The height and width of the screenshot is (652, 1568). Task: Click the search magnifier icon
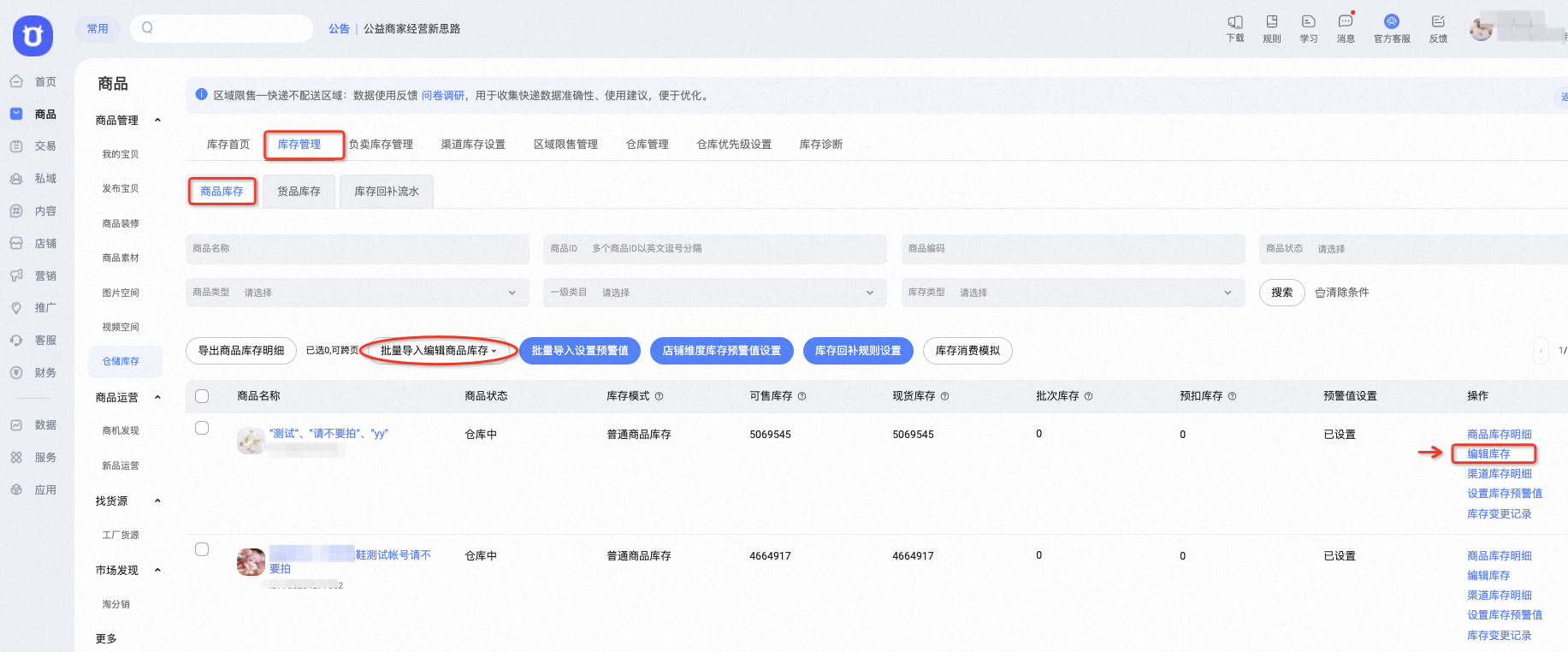pyautogui.click(x=147, y=28)
